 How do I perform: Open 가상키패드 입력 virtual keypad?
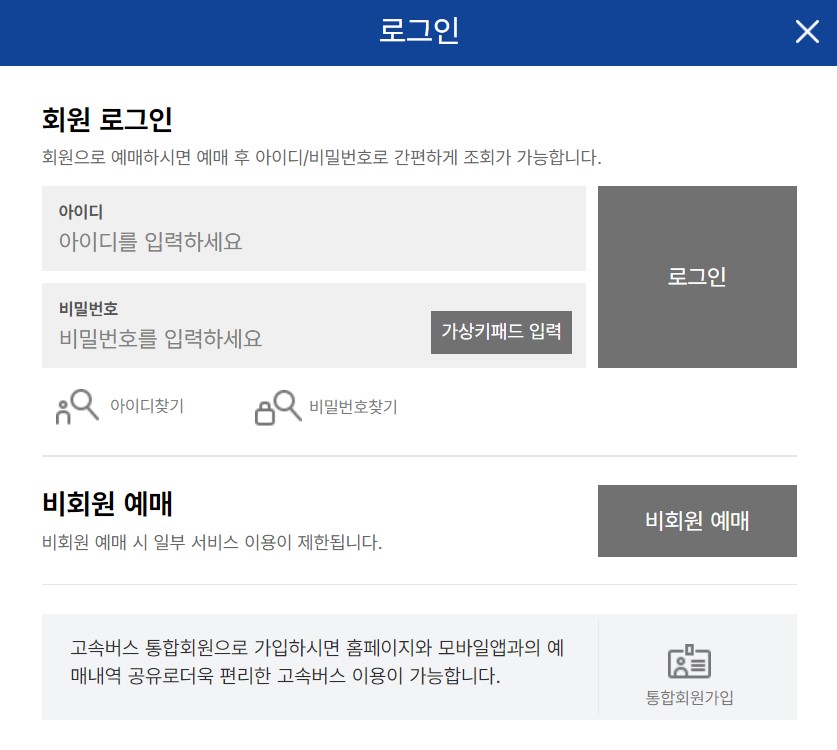coord(501,332)
